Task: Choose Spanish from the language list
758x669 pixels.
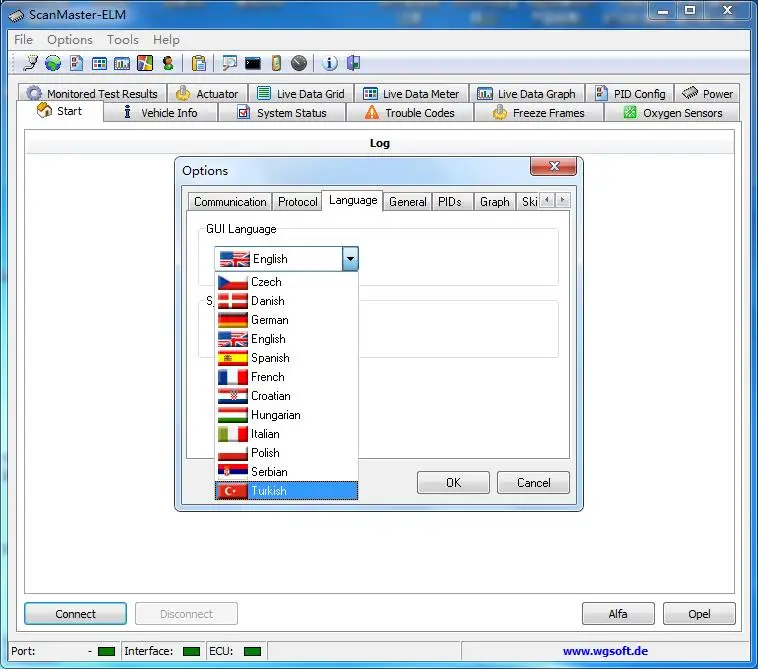Action: 286,358
